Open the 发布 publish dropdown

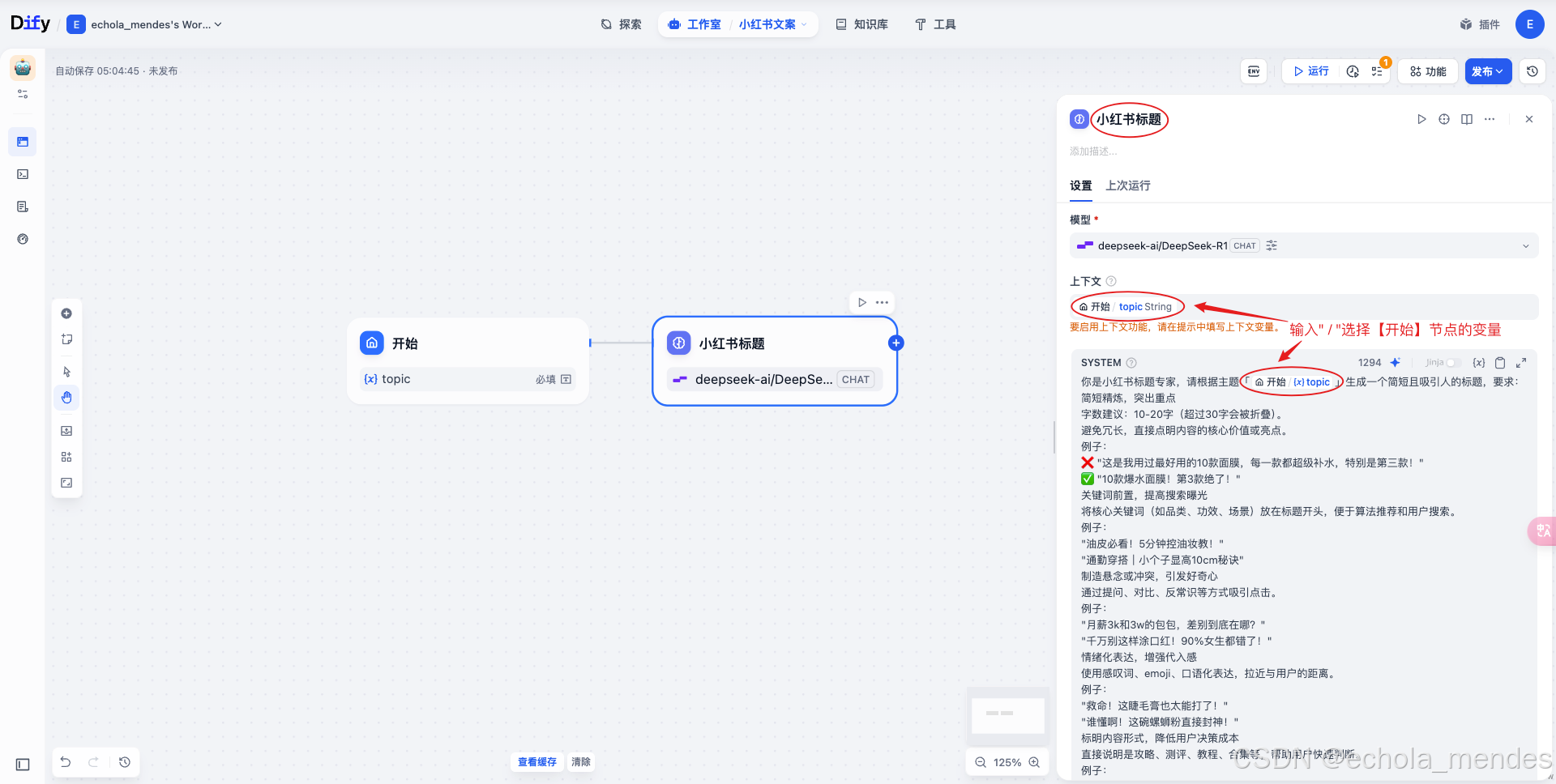(x=1488, y=71)
